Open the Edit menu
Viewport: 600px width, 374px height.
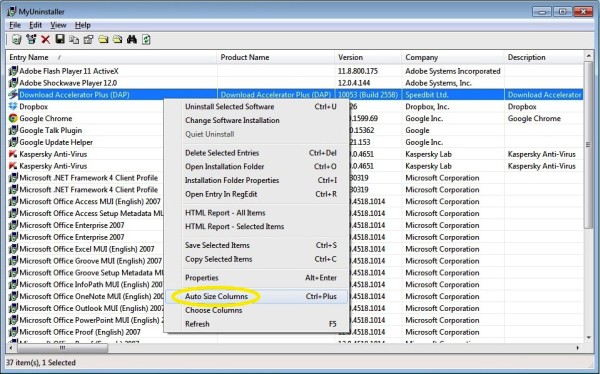(35, 25)
